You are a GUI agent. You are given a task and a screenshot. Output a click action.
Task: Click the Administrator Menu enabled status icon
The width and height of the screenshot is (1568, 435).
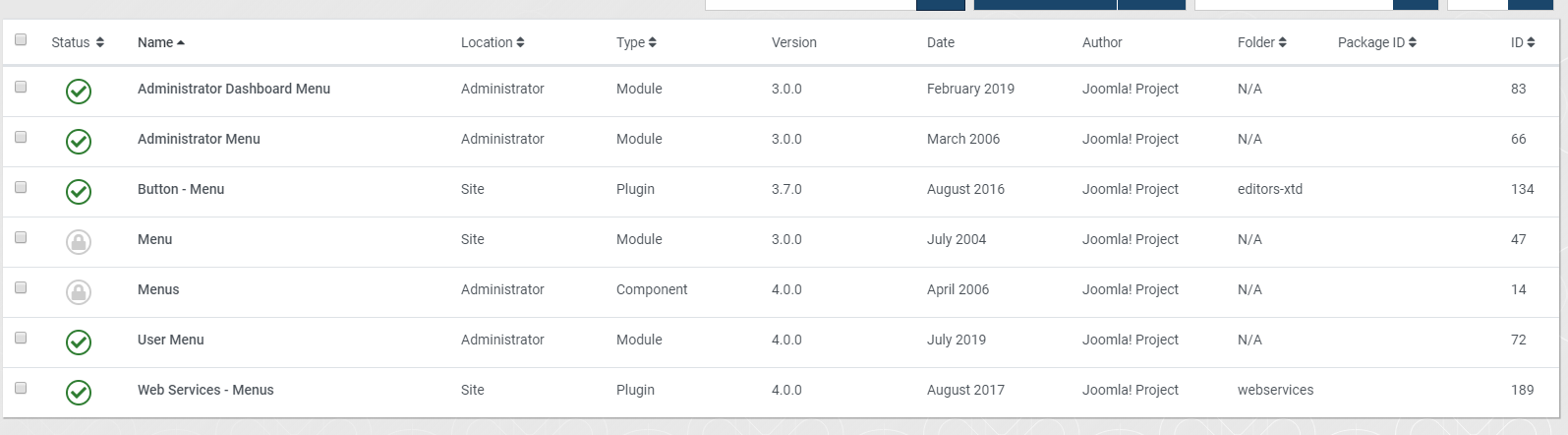pyautogui.click(x=79, y=142)
